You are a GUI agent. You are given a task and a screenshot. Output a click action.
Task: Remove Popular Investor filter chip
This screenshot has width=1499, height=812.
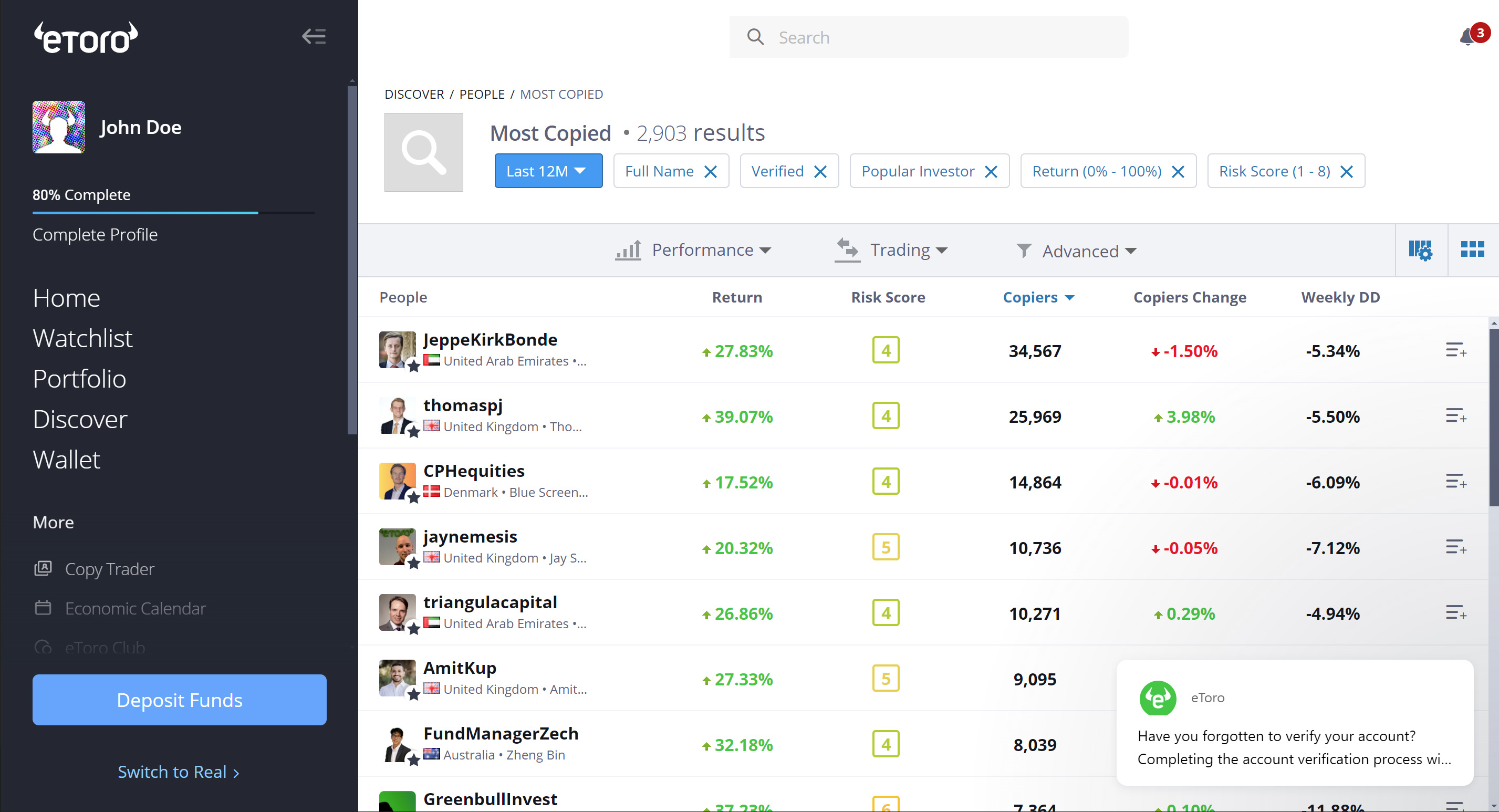tap(991, 172)
